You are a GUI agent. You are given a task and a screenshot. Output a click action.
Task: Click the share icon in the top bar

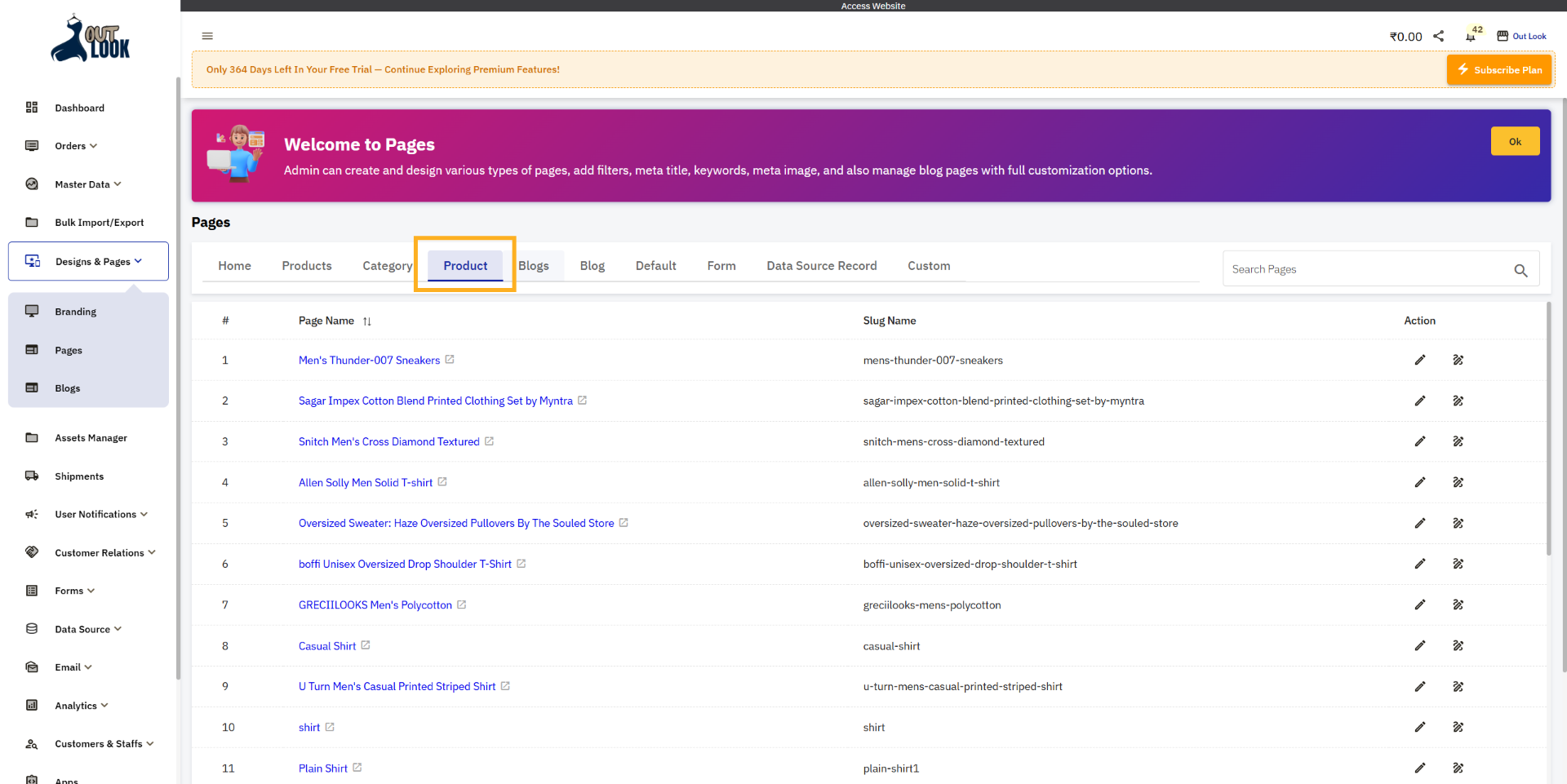click(1439, 36)
